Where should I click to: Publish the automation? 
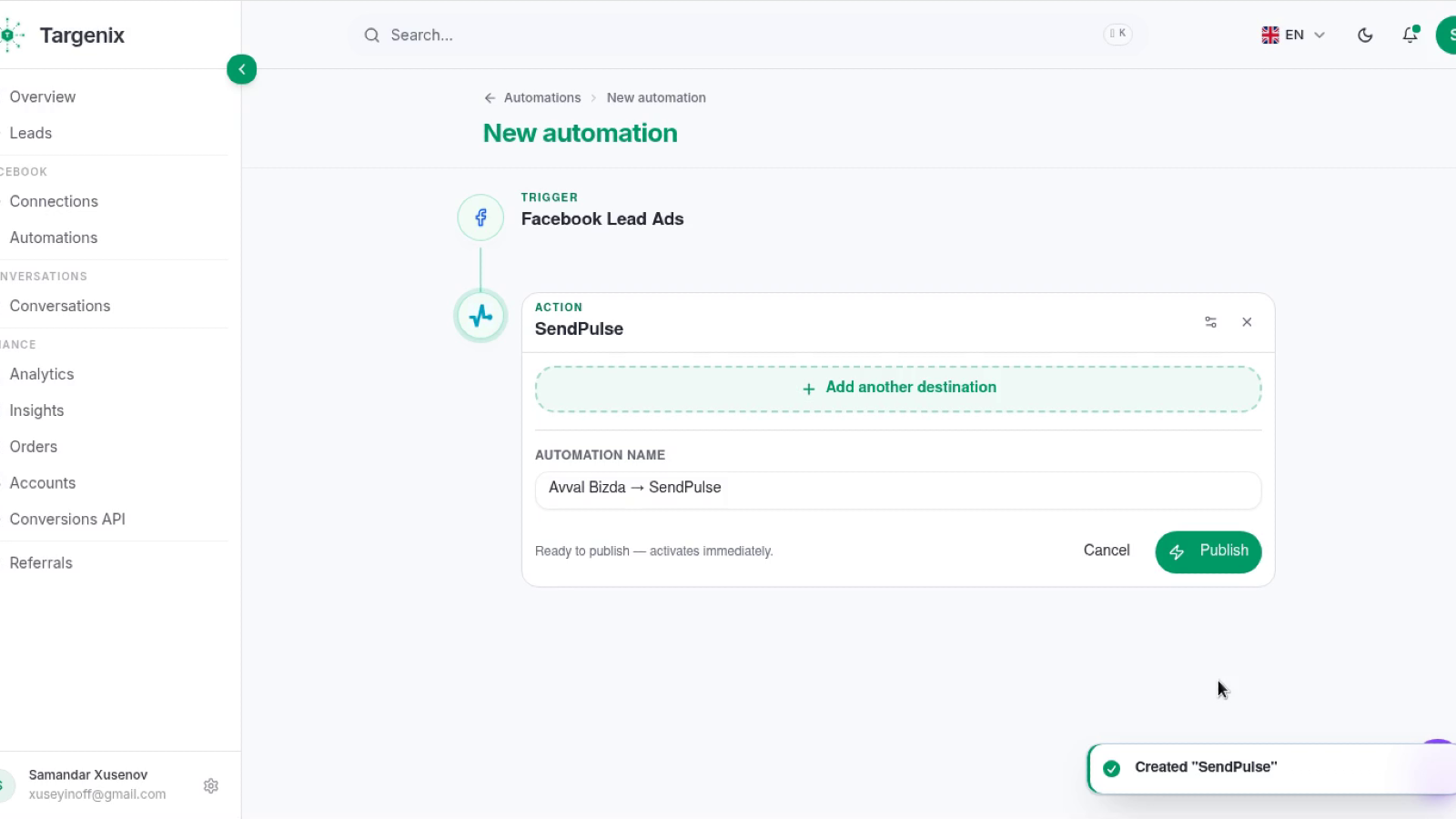click(1208, 551)
